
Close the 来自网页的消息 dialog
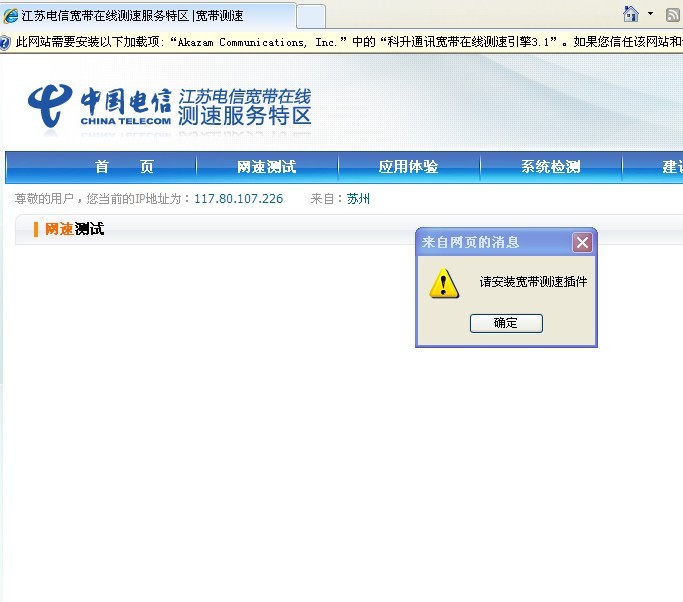[x=582, y=242]
